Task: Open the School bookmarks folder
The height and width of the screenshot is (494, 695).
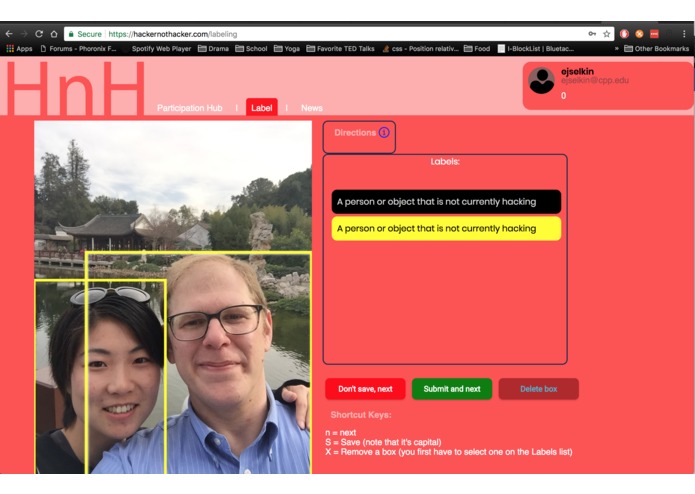Action: click(251, 49)
